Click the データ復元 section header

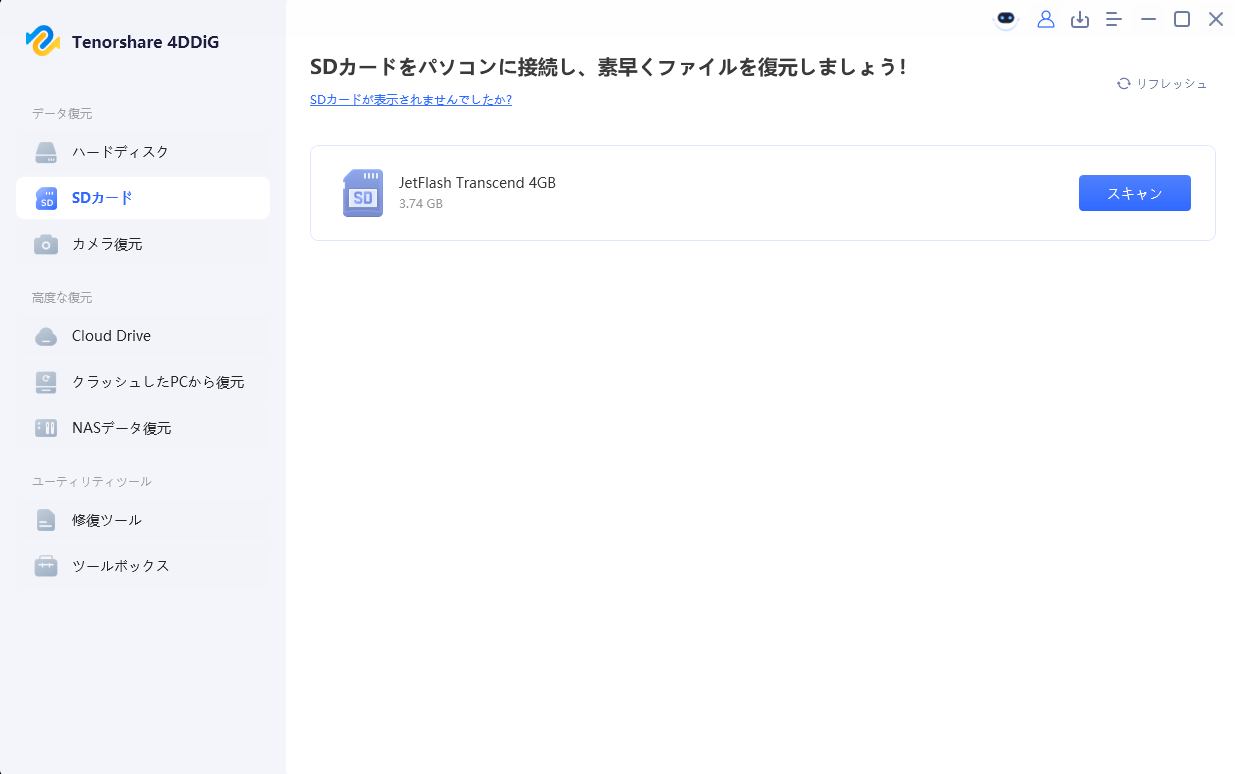[x=62, y=114]
